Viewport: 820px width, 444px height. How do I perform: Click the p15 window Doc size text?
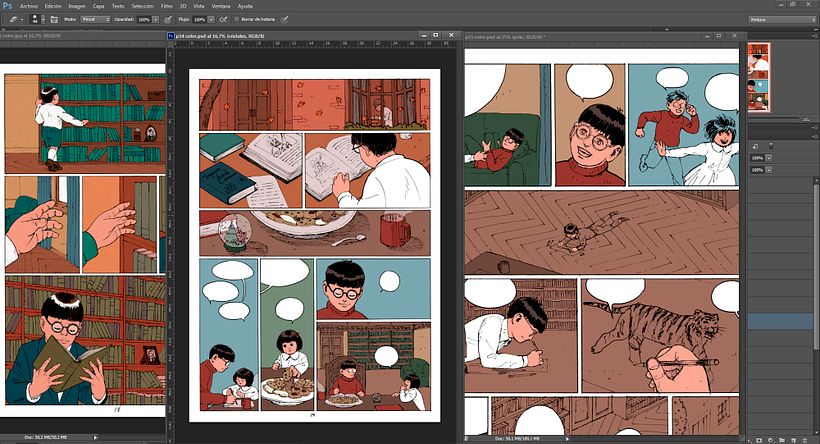pos(518,438)
